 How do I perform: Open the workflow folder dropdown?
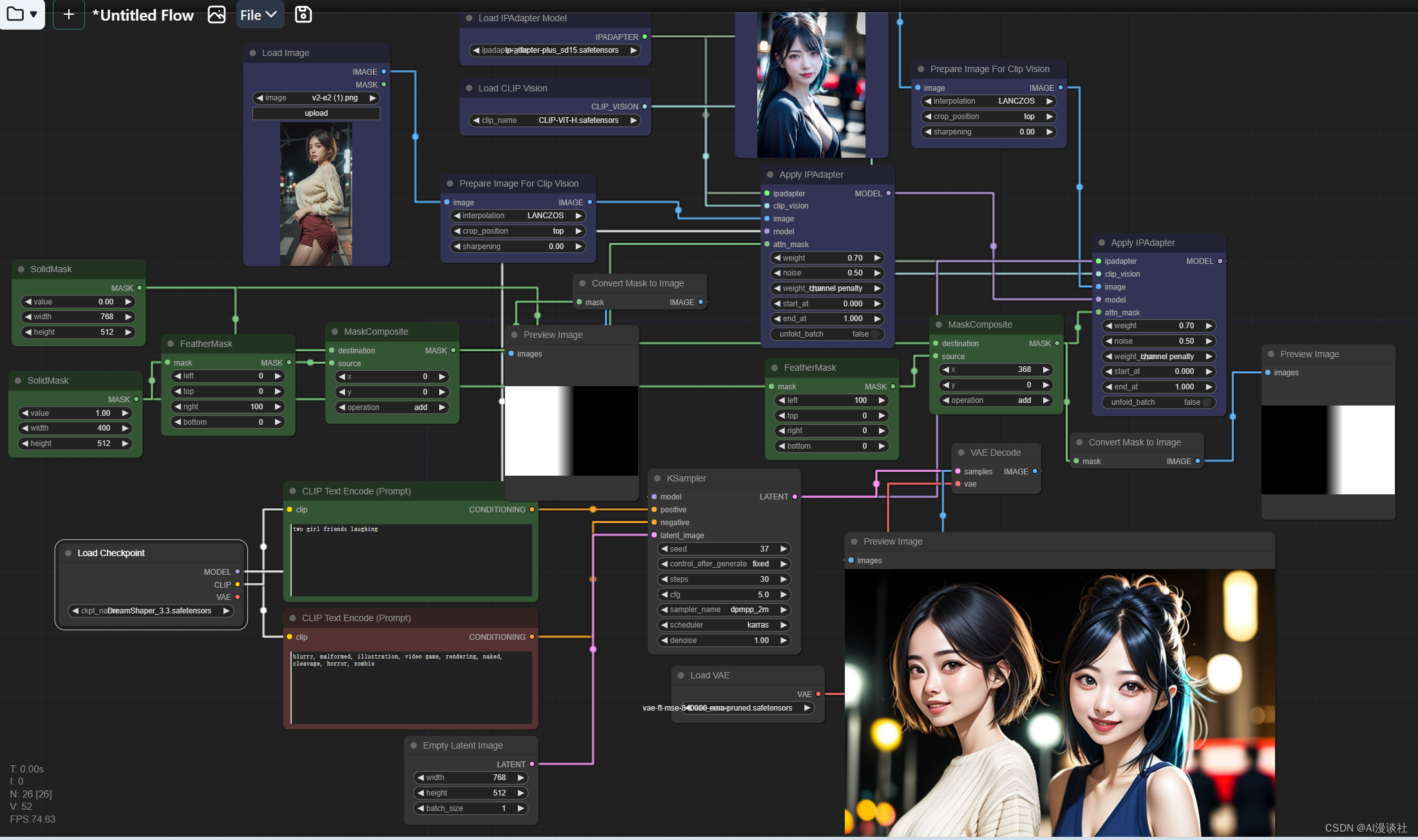point(22,14)
